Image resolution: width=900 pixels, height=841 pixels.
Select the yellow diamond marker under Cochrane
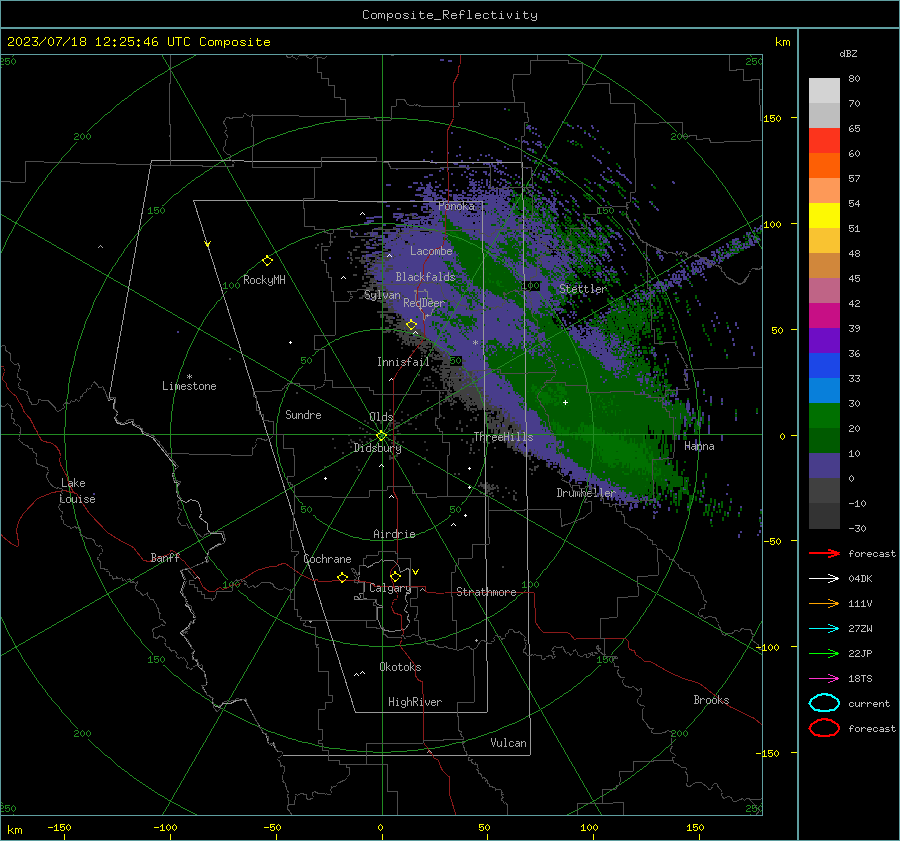click(343, 578)
